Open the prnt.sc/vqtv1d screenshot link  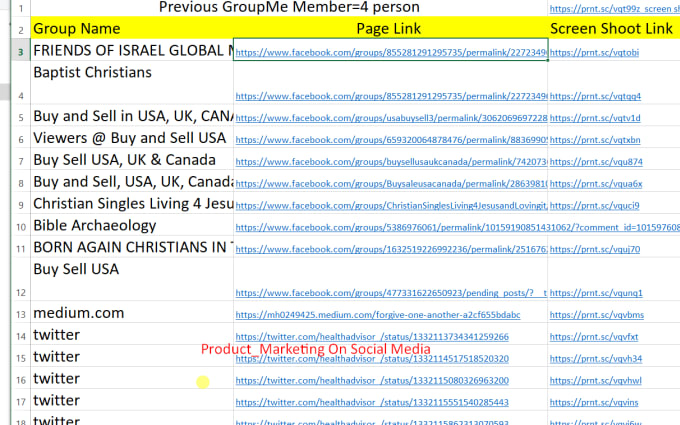[595, 118]
